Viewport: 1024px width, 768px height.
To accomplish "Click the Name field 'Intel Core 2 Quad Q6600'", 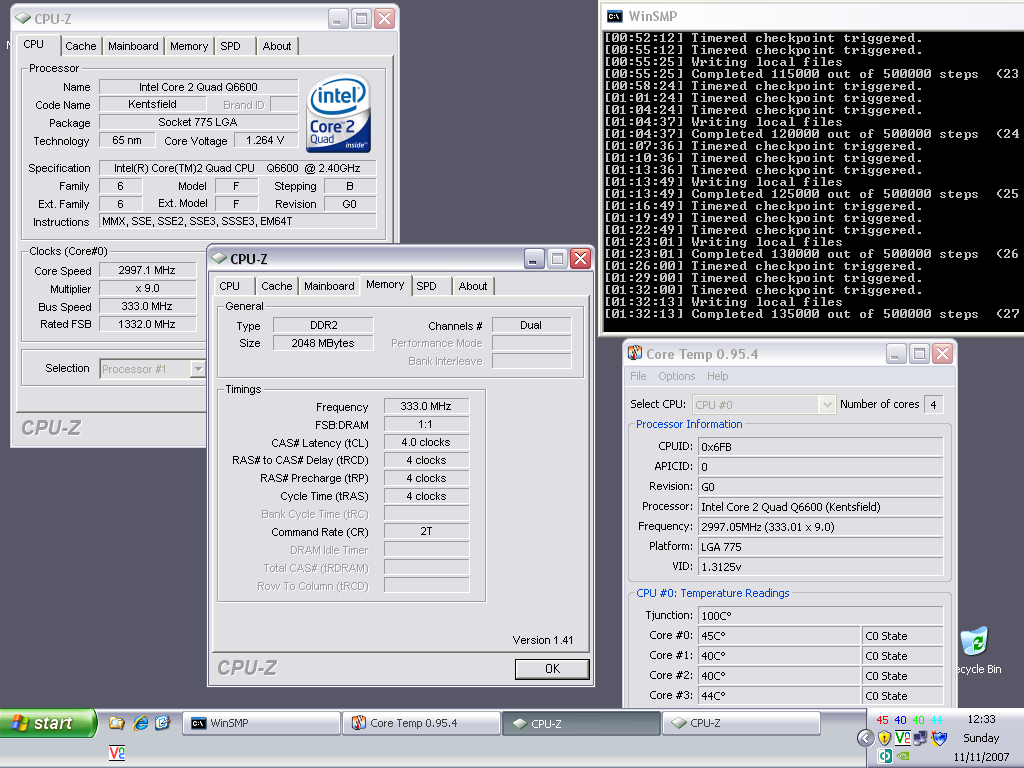I will [x=199, y=87].
